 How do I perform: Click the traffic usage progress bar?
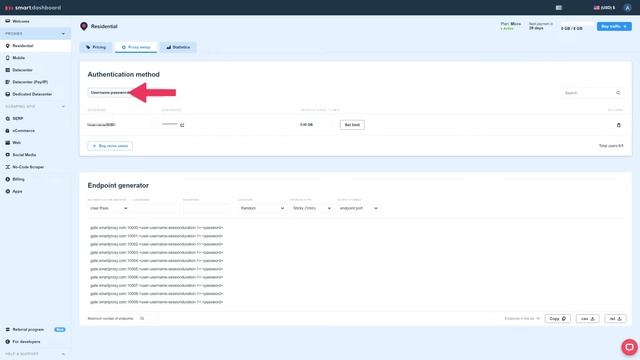click(x=577, y=24)
